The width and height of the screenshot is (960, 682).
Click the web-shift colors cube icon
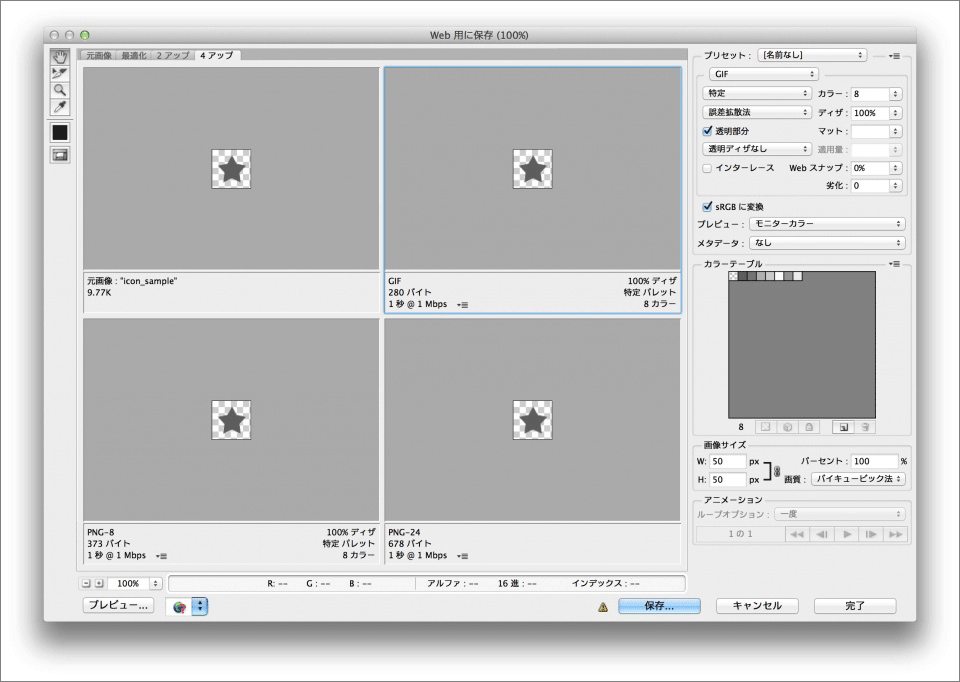[x=787, y=427]
